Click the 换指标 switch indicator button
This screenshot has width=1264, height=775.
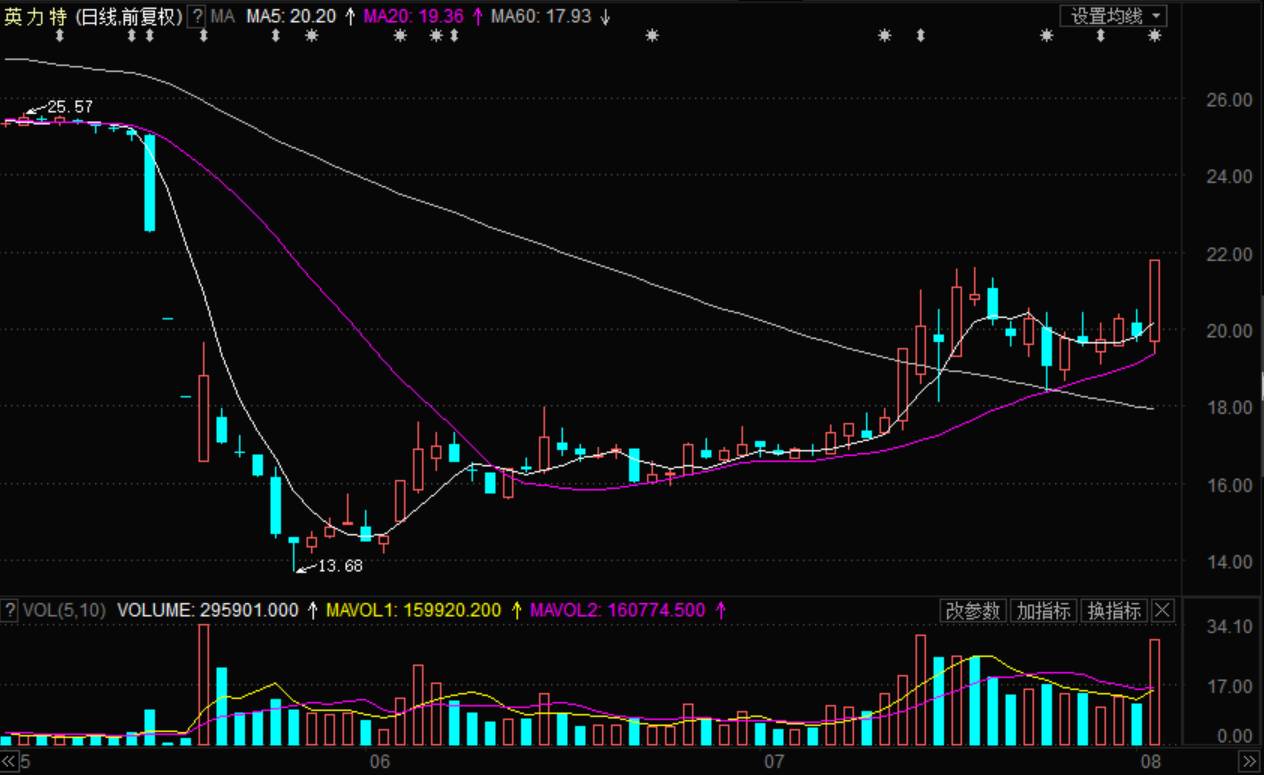(x=1113, y=610)
